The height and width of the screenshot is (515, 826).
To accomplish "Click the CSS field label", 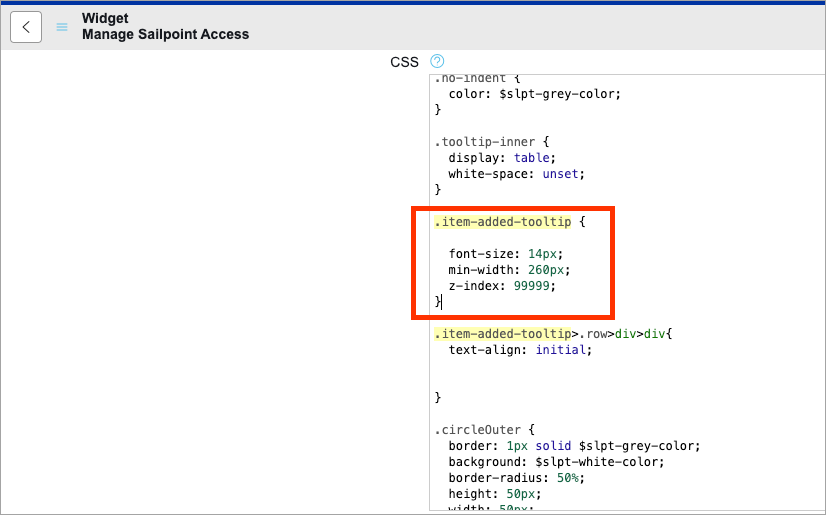I will click(404, 62).
